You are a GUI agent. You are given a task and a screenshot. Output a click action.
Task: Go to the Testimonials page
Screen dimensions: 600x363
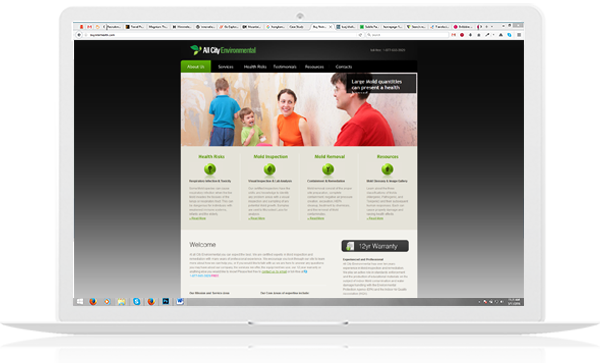pyautogui.click(x=285, y=67)
